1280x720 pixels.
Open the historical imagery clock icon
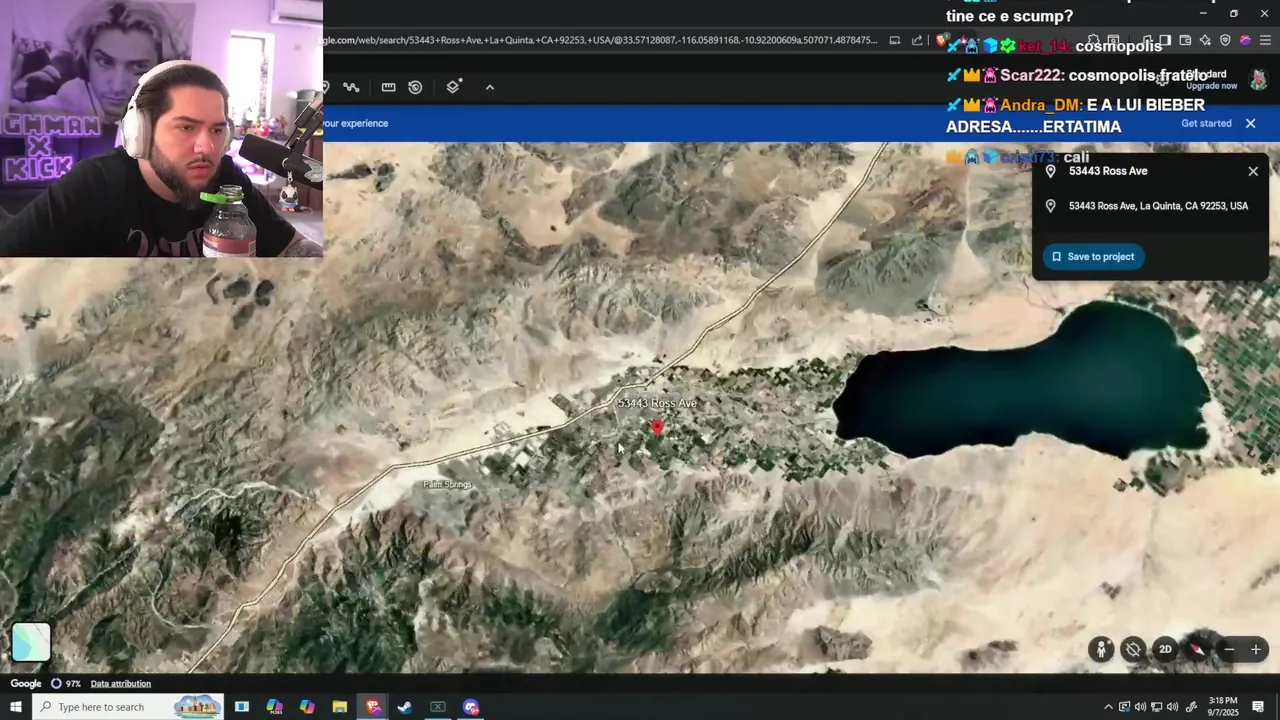click(x=415, y=87)
